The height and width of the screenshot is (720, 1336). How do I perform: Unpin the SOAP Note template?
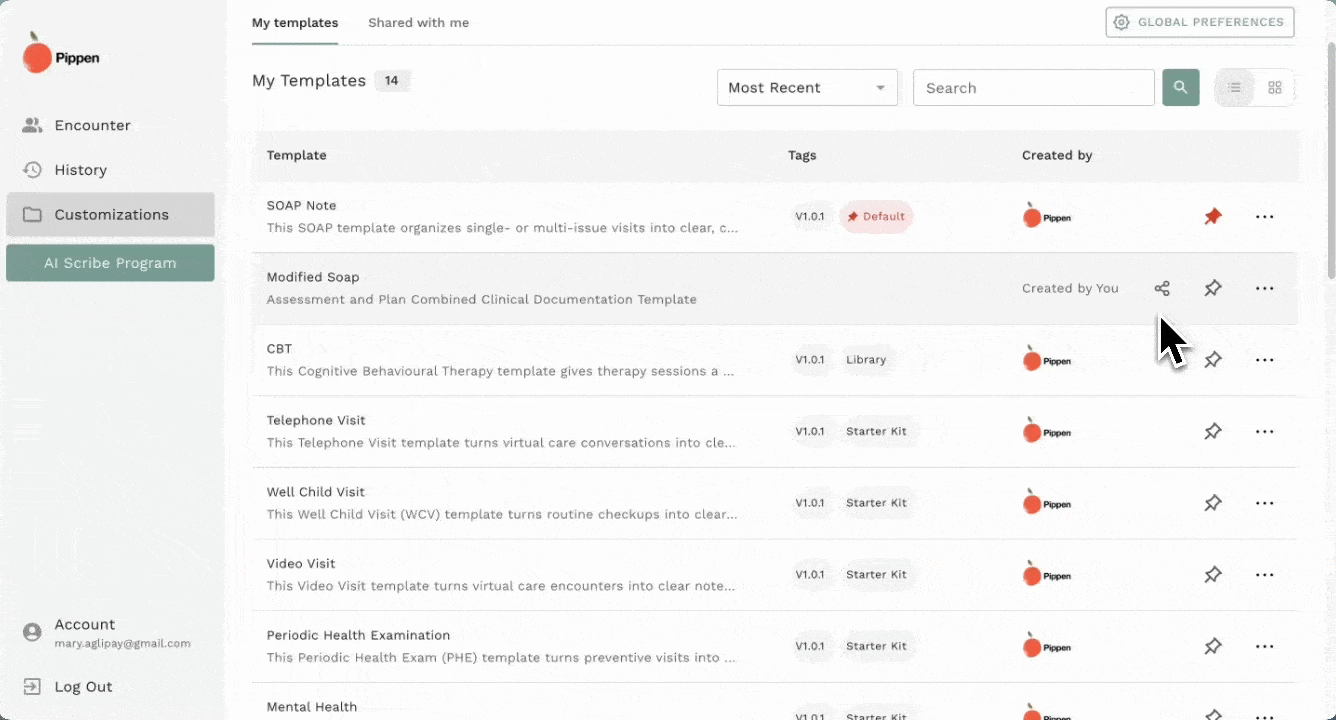(x=1213, y=217)
